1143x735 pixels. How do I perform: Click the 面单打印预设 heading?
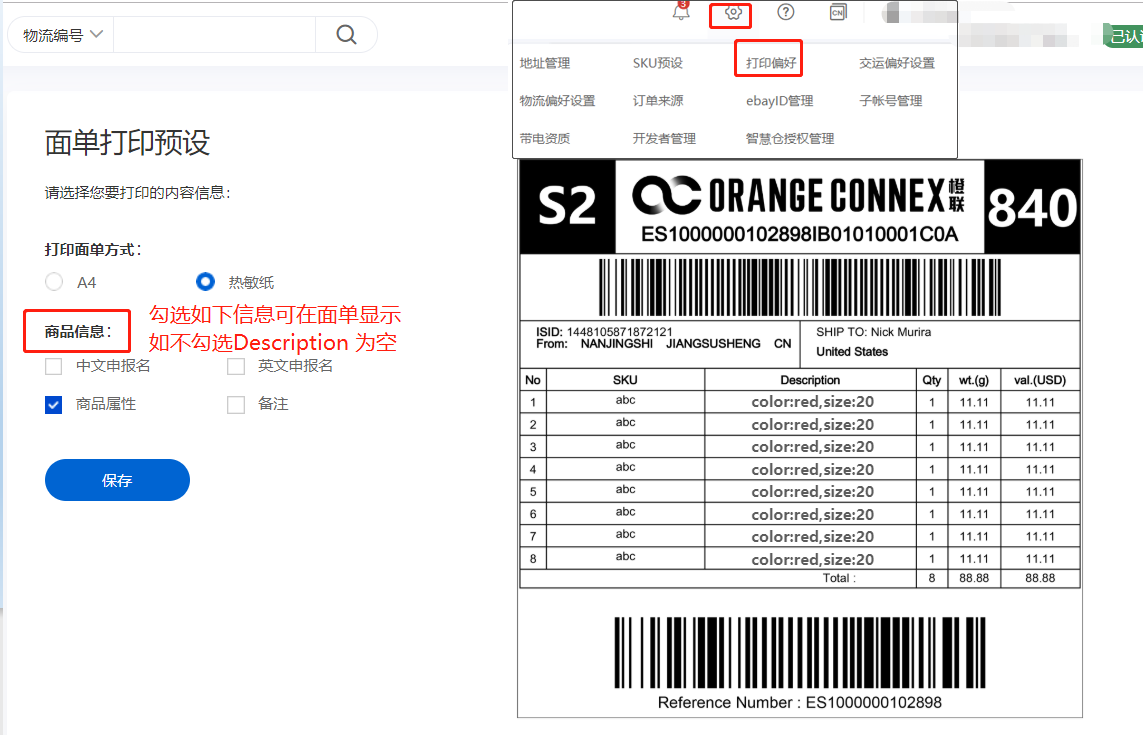(127, 142)
